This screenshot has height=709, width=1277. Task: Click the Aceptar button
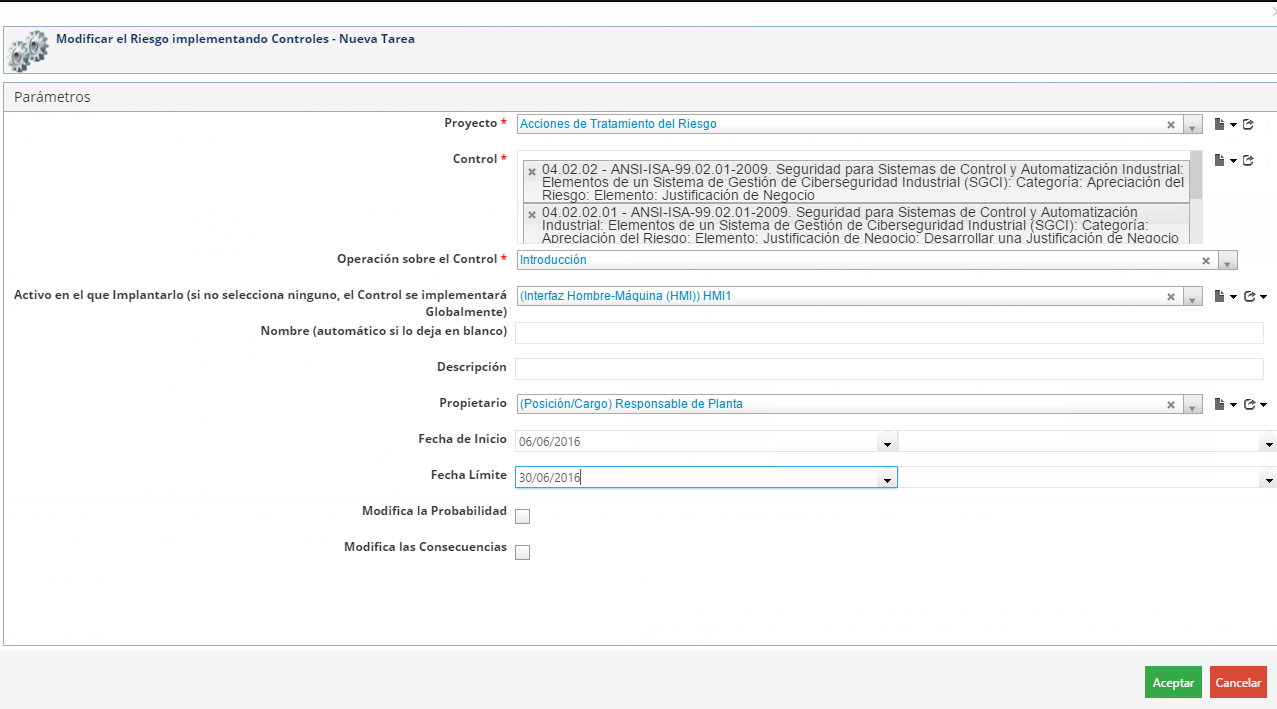pos(1173,682)
